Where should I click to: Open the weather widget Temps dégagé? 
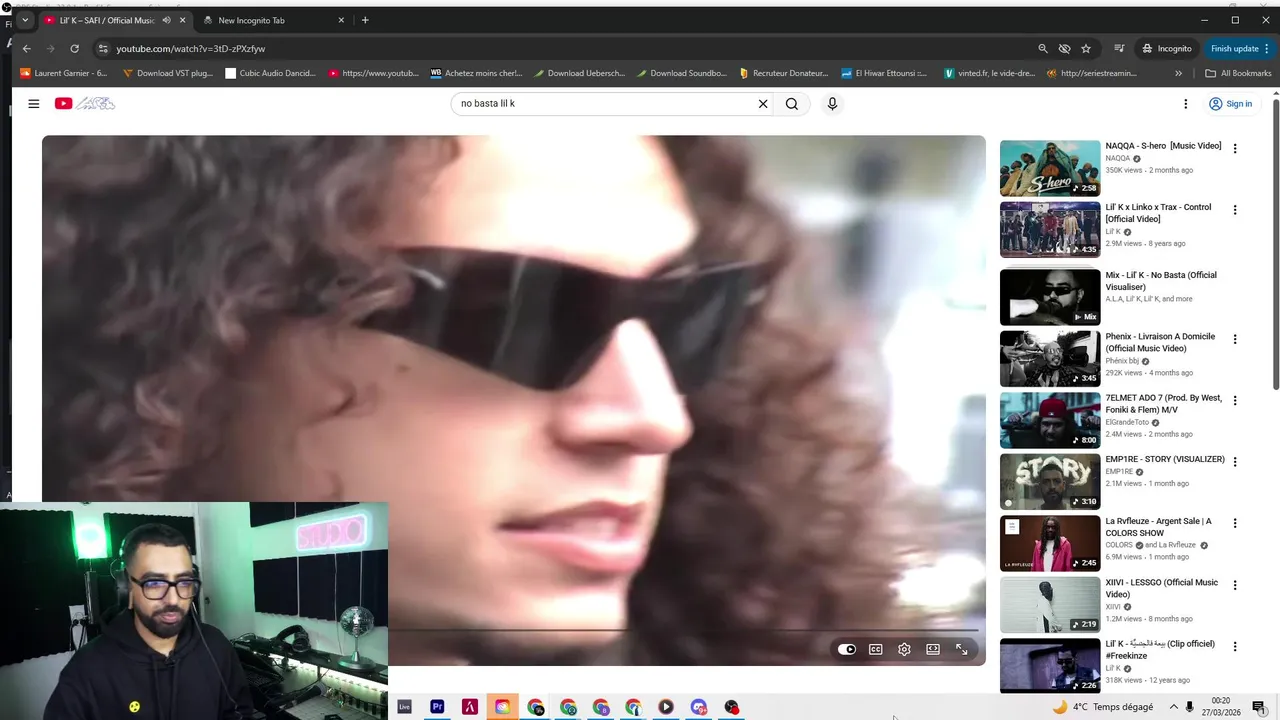click(1103, 707)
